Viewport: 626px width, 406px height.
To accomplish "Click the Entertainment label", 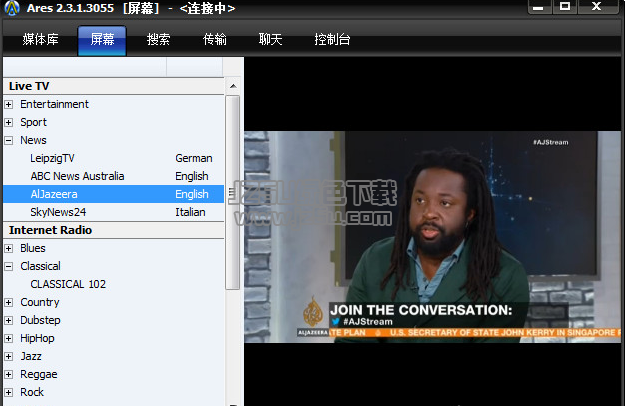I will pos(54,104).
